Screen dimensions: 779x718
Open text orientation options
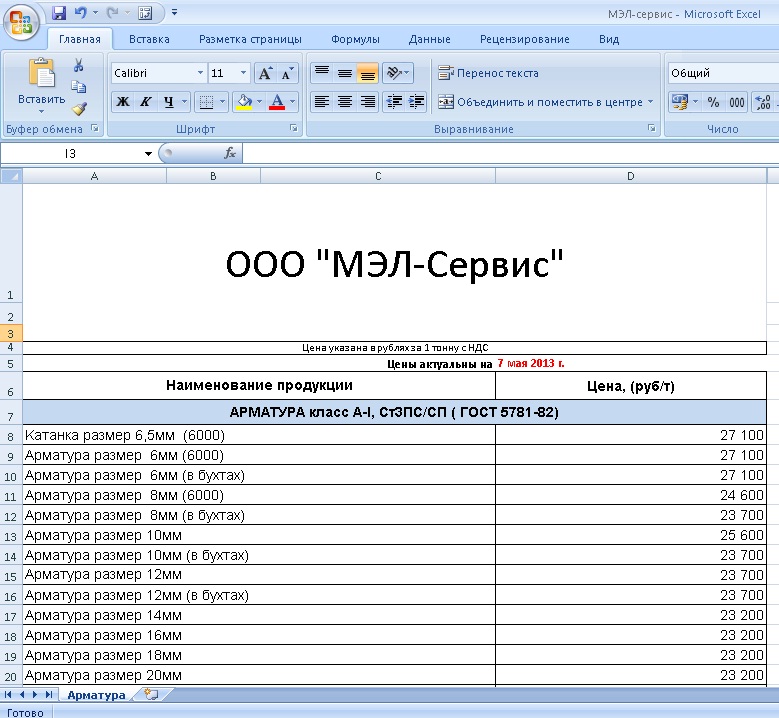(x=397, y=73)
